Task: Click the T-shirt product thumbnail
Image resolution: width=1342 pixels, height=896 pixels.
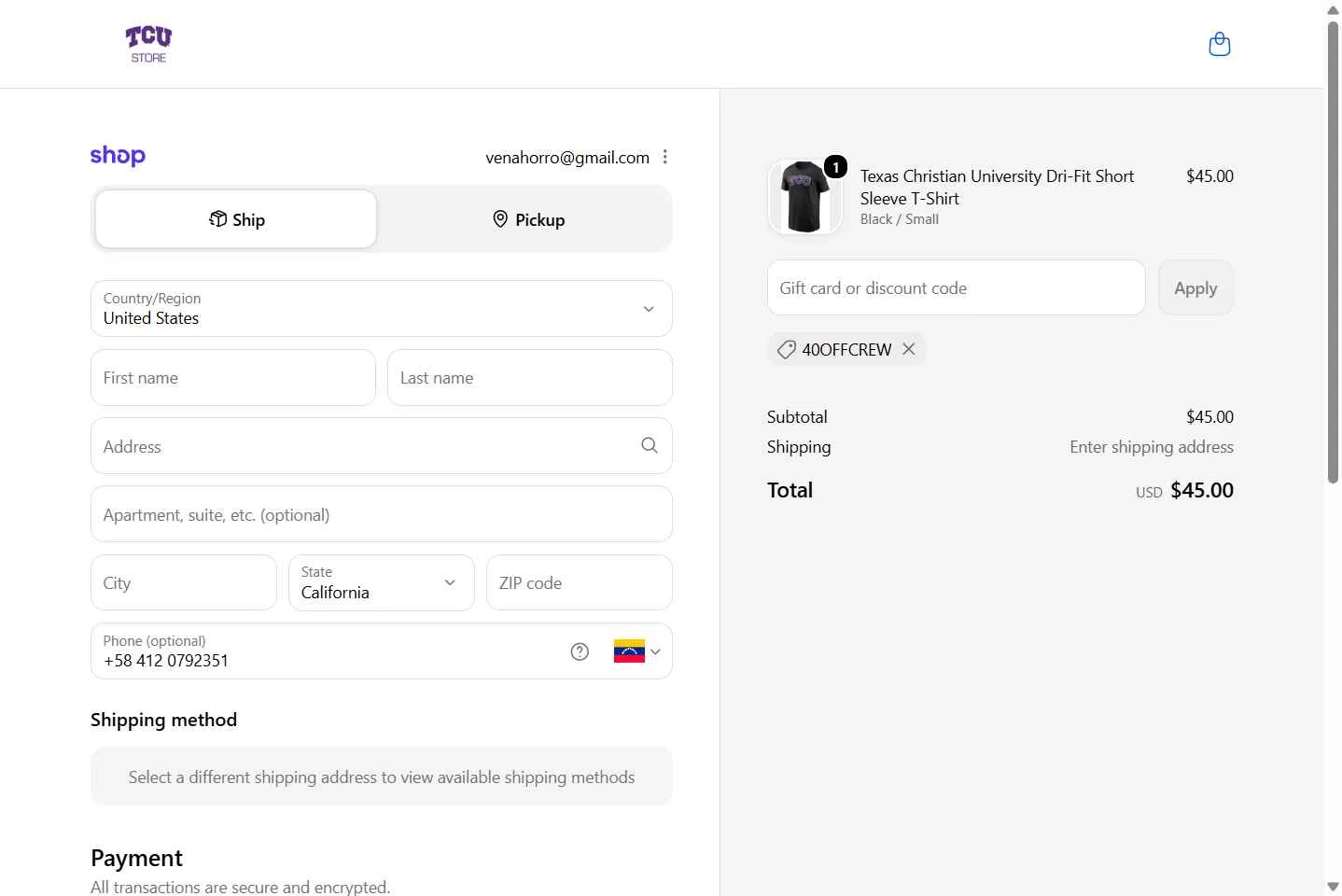Action: pyautogui.click(x=804, y=197)
